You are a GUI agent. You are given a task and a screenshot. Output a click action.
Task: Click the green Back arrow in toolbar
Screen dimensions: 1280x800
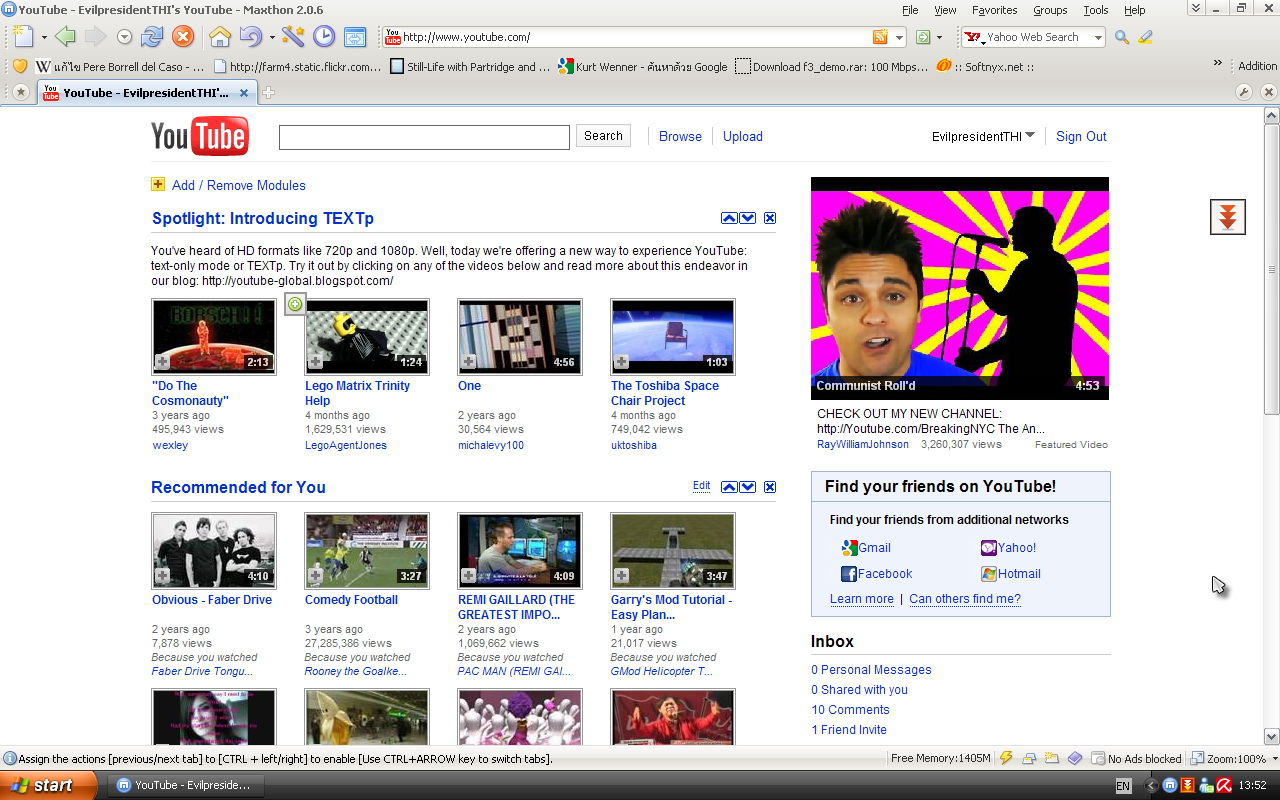click(65, 37)
